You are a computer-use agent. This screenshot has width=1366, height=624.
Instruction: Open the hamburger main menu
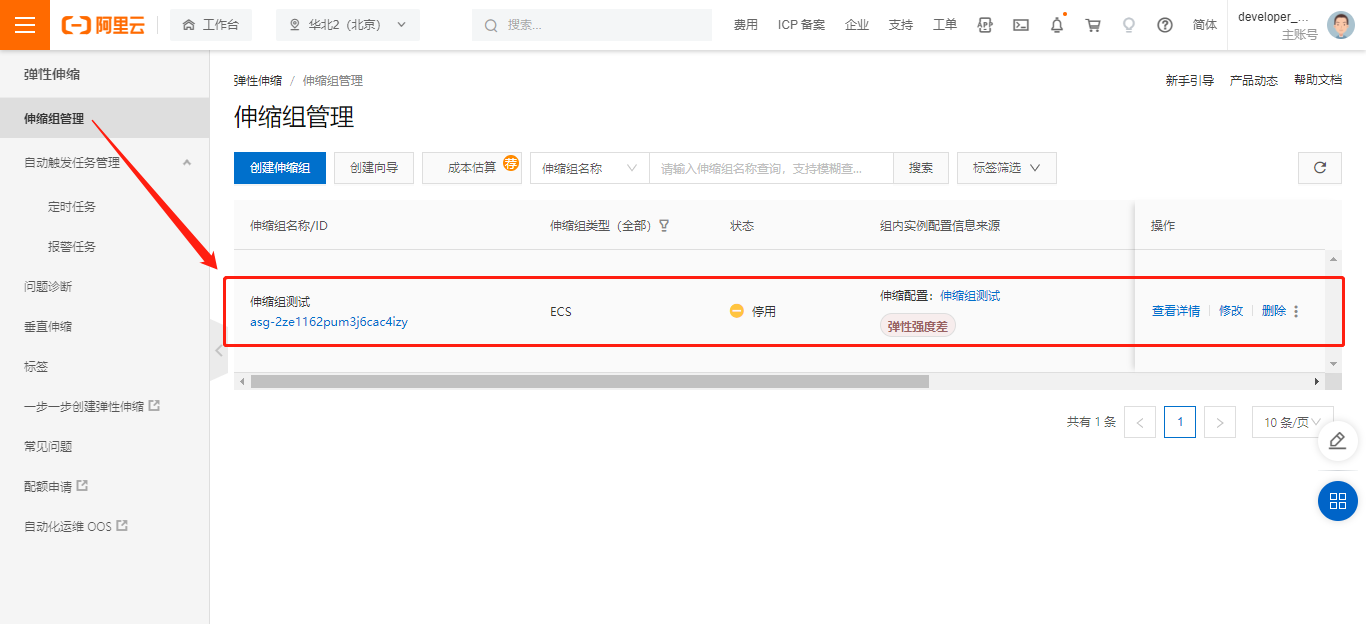25,25
